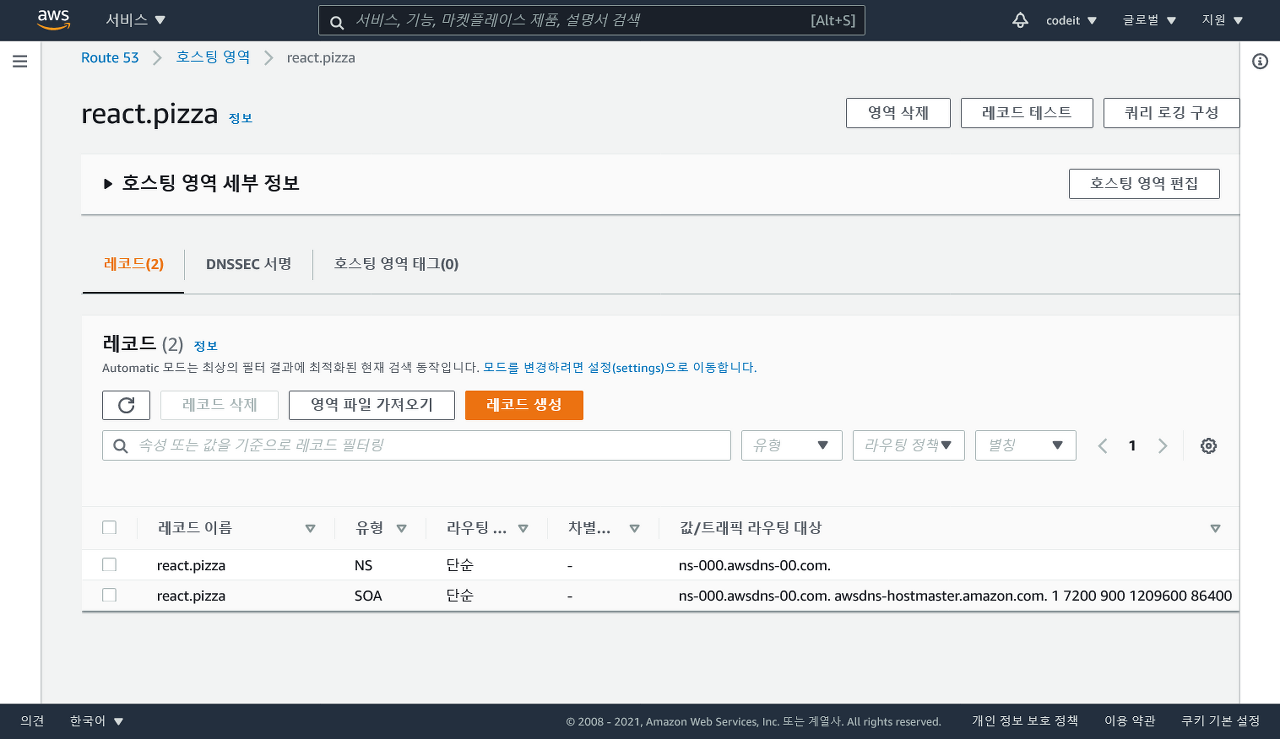Image resolution: width=1280 pixels, height=739 pixels.
Task: Go to Route 53 breadcrumb link
Action: pyautogui.click(x=110, y=58)
